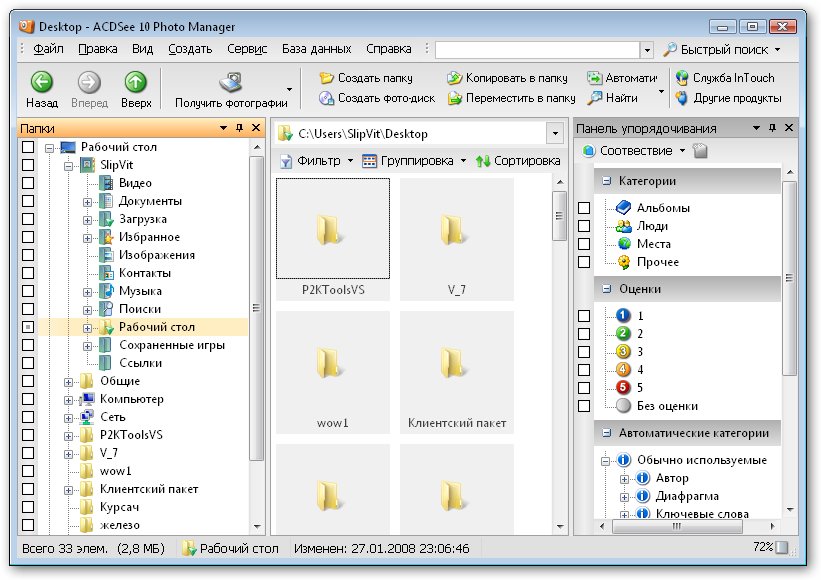Screen dimensions: 821x580
Task: Click the Прочее flower icon
Action: [x=624, y=262]
